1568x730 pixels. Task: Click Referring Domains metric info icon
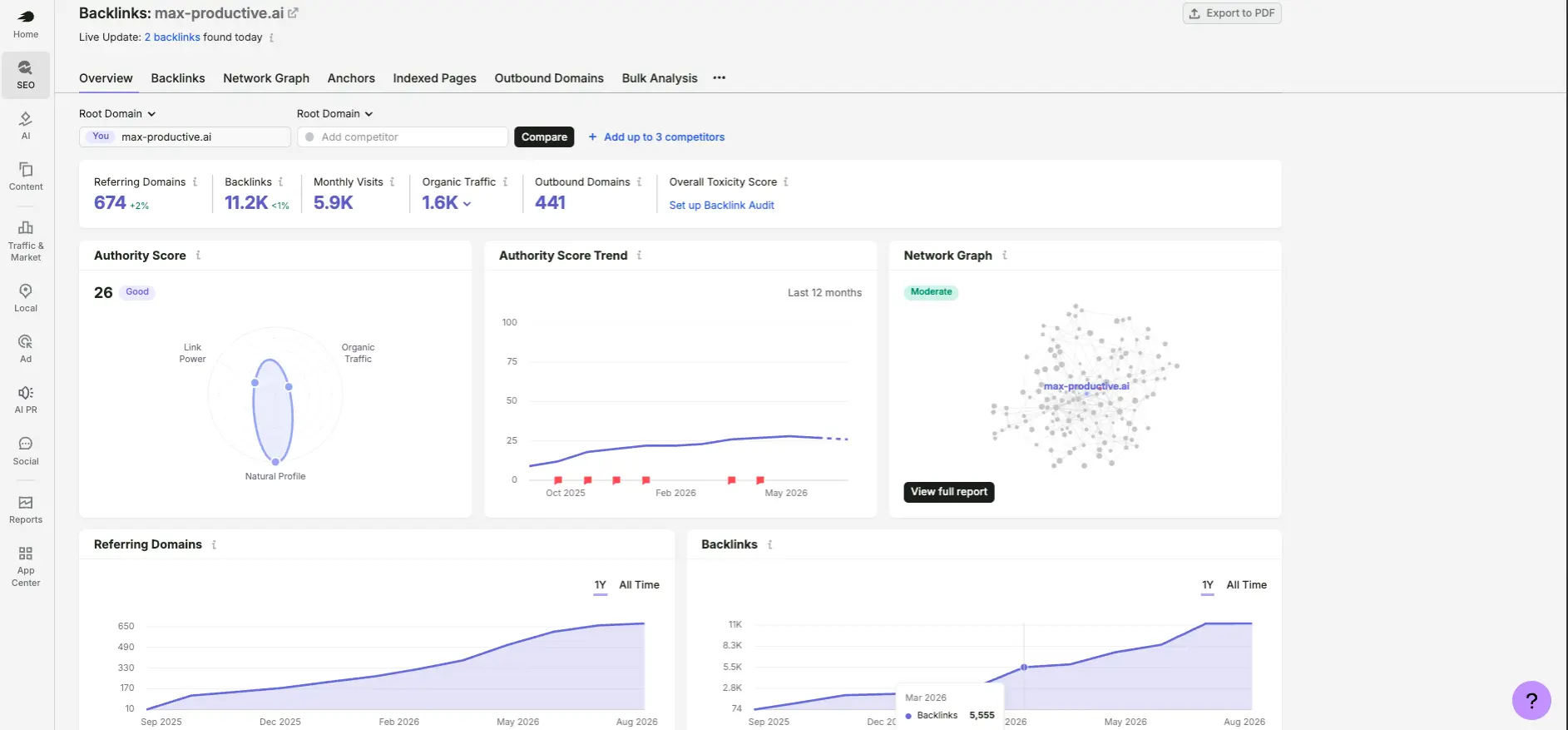tap(195, 181)
